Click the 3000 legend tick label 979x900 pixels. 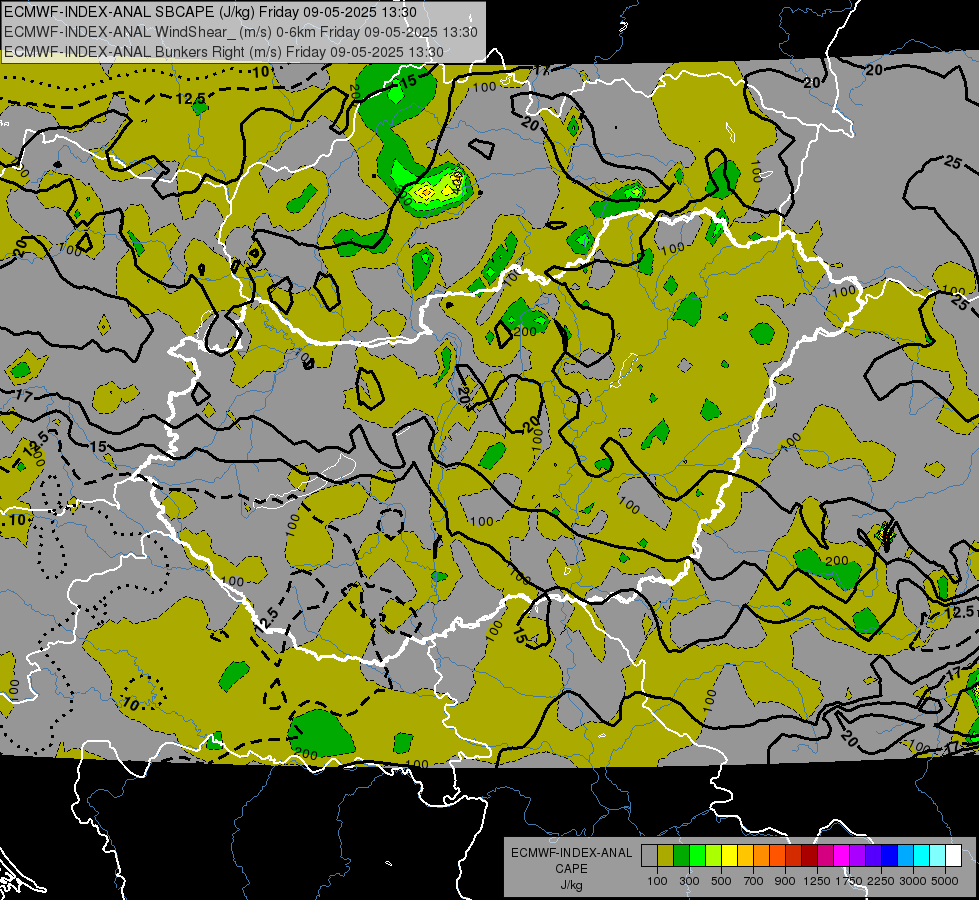[913, 881]
